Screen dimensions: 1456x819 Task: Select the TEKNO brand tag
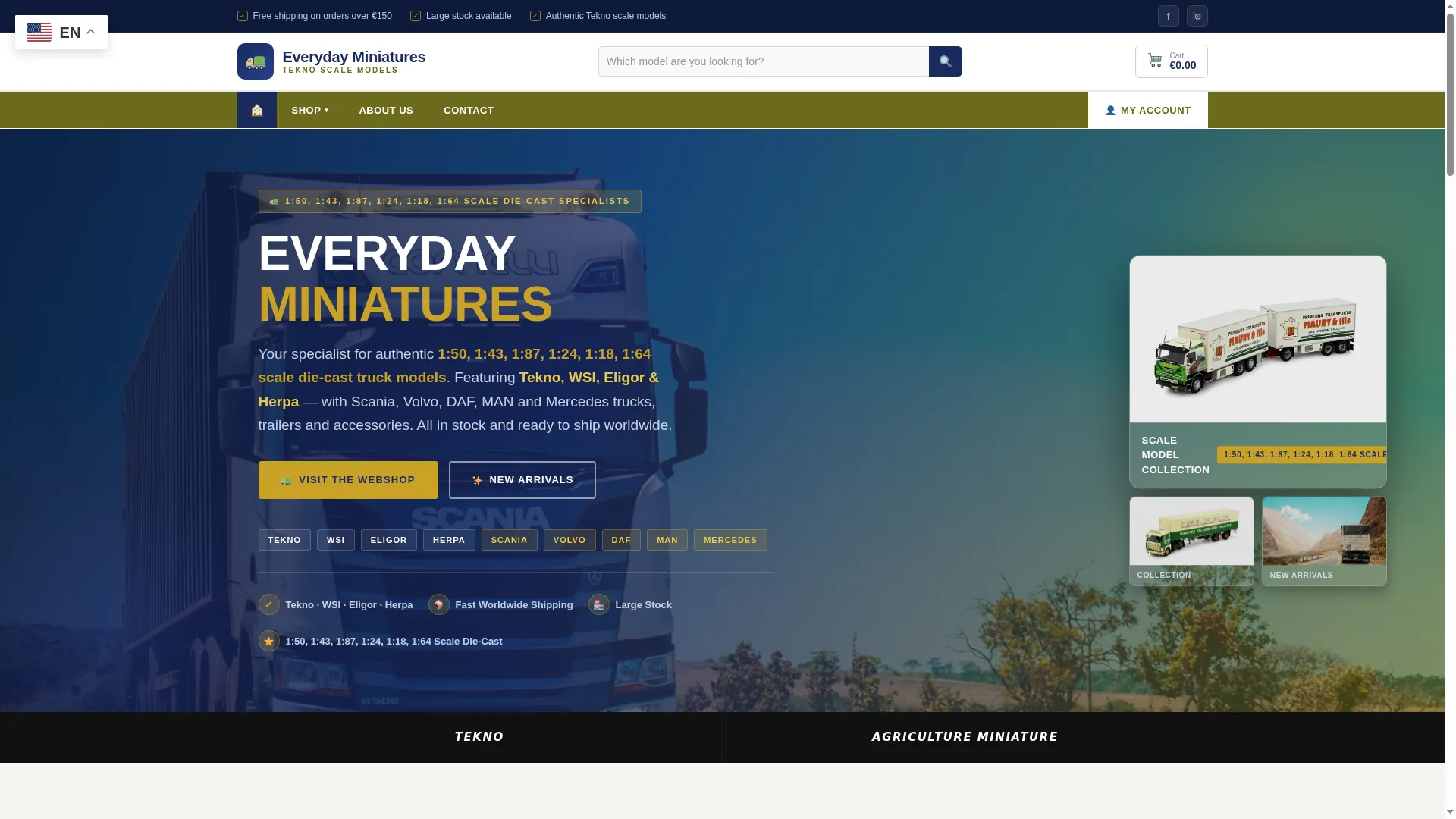(x=284, y=540)
